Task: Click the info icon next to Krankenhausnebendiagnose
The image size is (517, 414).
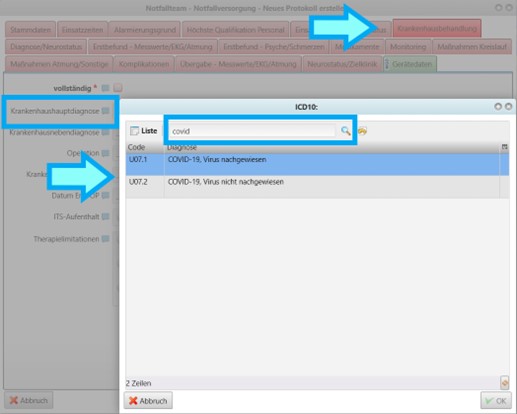Action: tap(105, 132)
